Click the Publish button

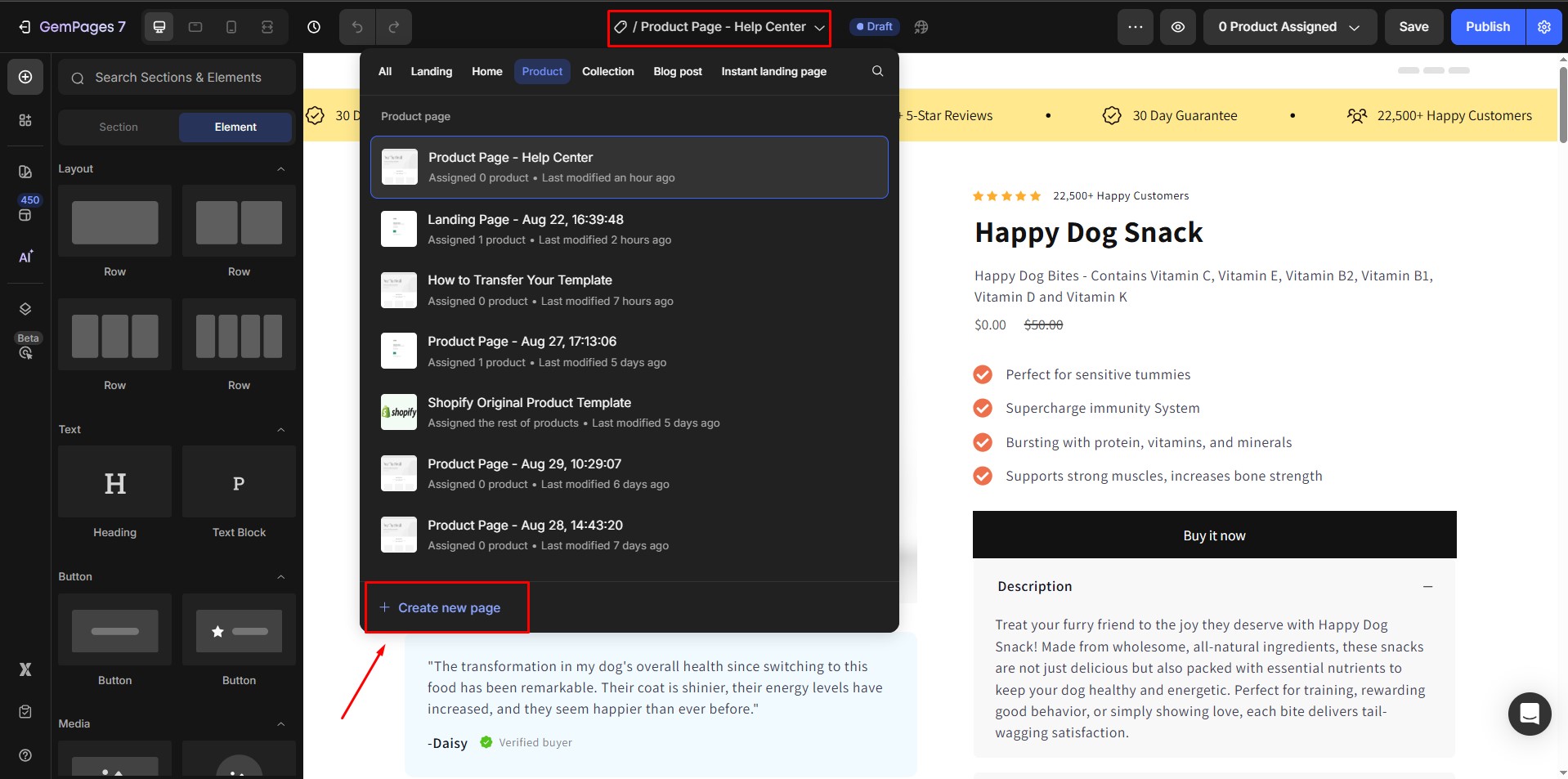pyautogui.click(x=1487, y=27)
